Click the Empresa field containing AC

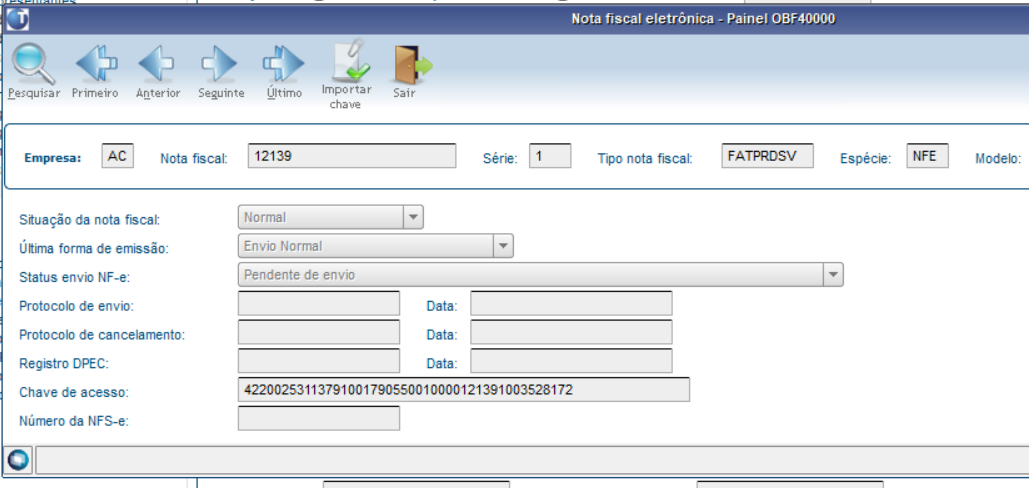coord(117,157)
